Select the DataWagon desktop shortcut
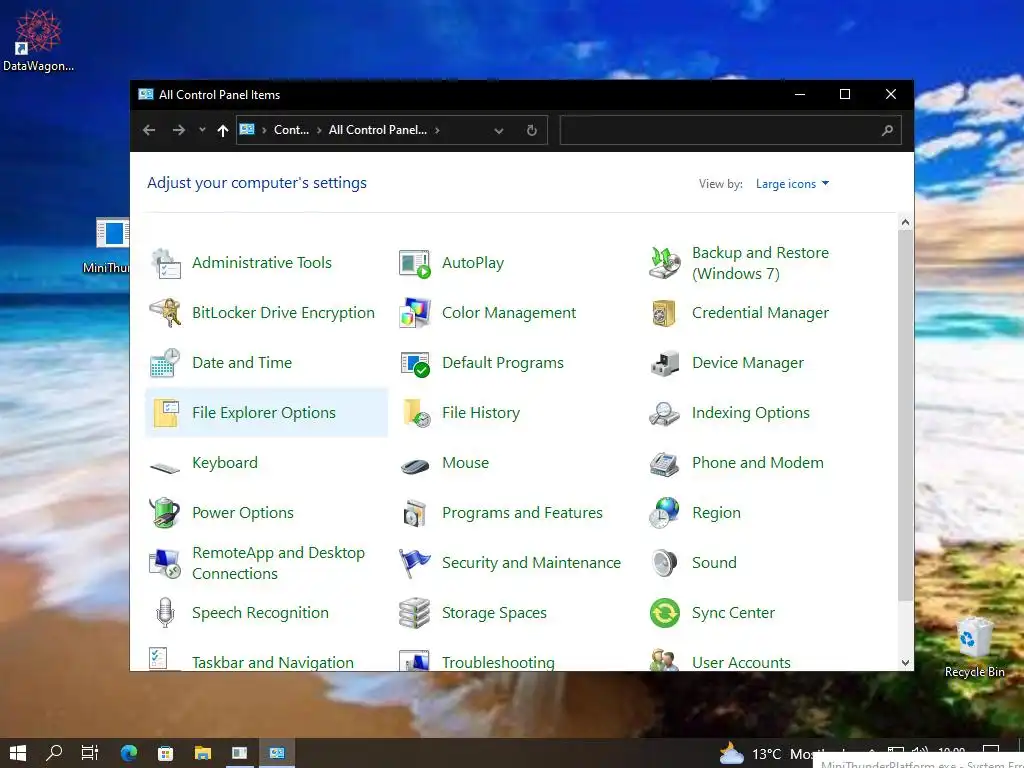This screenshot has height=768, width=1024. pos(38,40)
